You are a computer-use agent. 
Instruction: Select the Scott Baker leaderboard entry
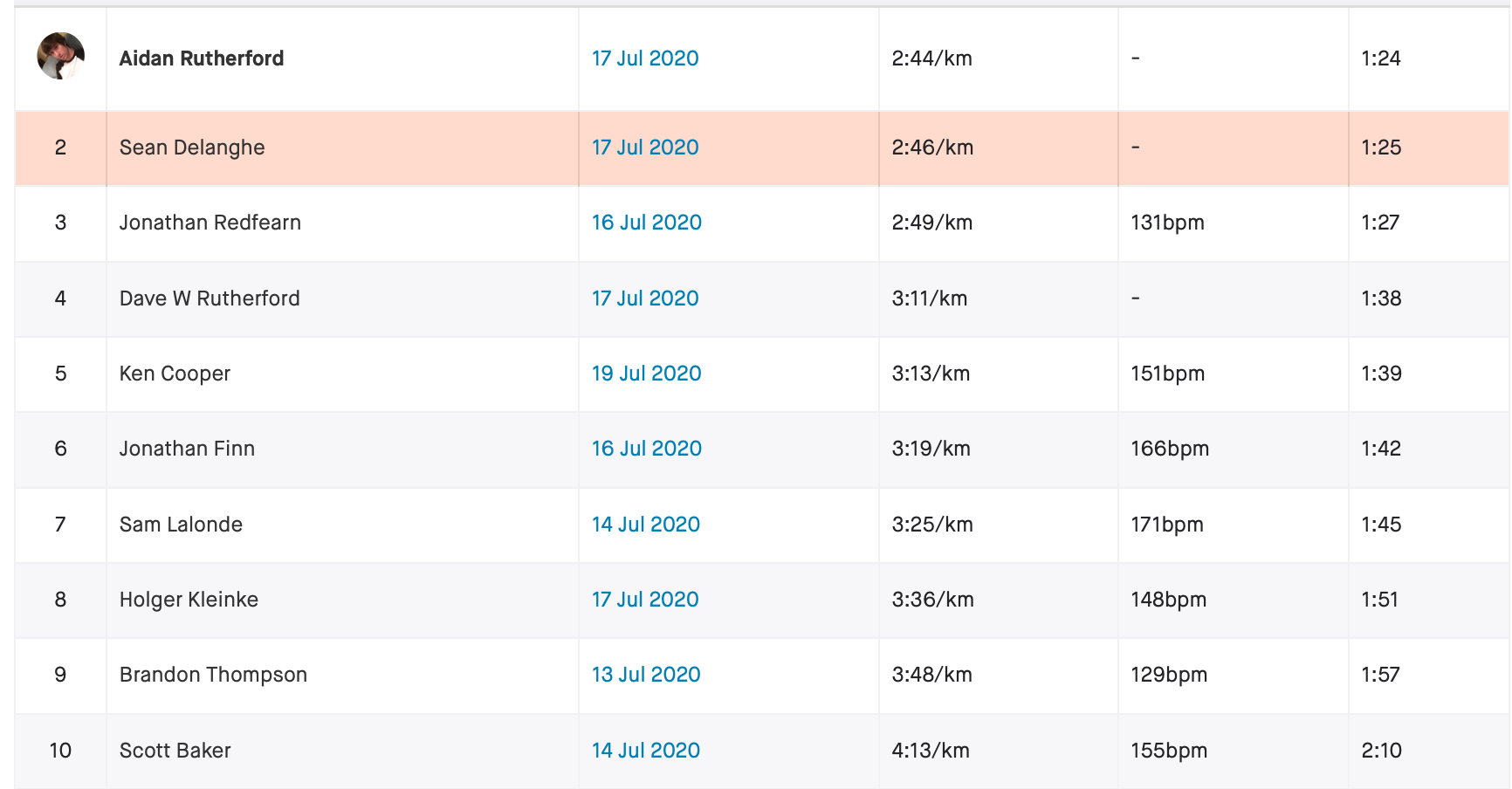(x=175, y=751)
